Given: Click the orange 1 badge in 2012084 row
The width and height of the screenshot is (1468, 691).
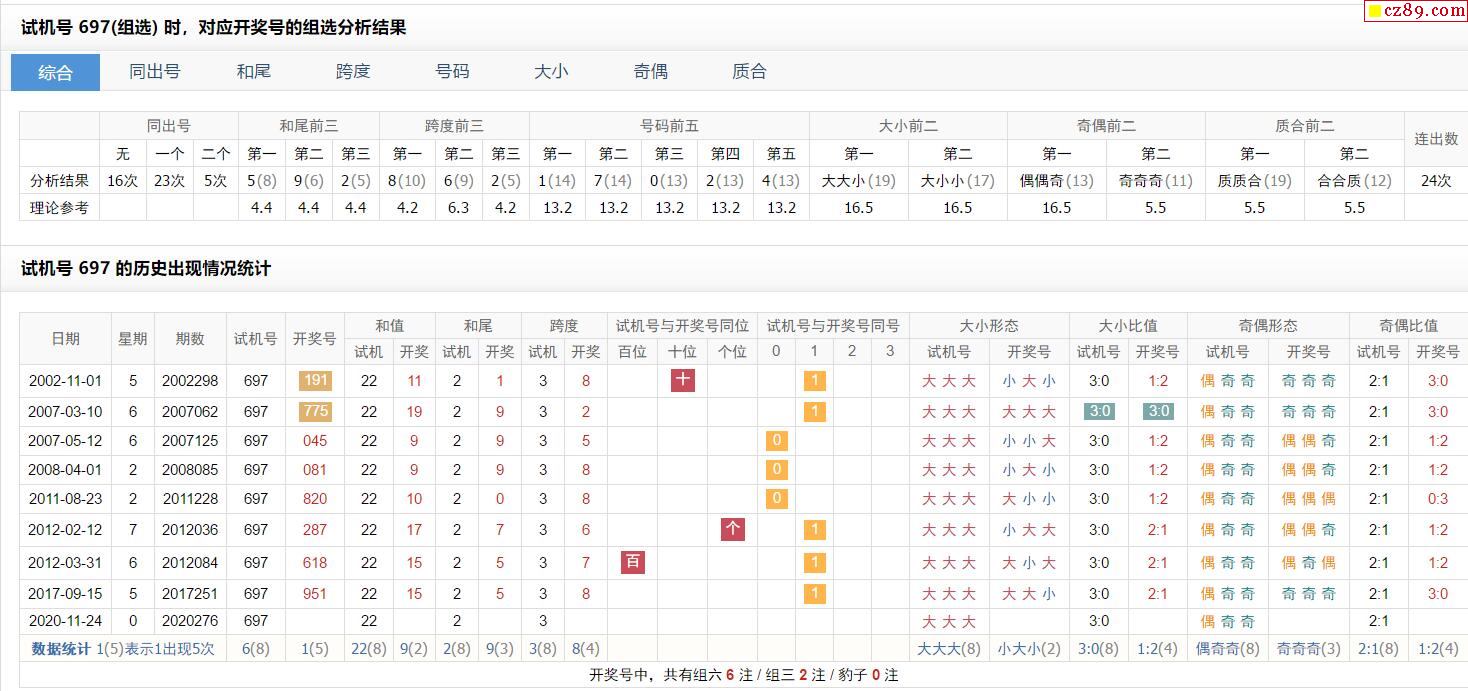Looking at the screenshot, I should [x=815, y=563].
